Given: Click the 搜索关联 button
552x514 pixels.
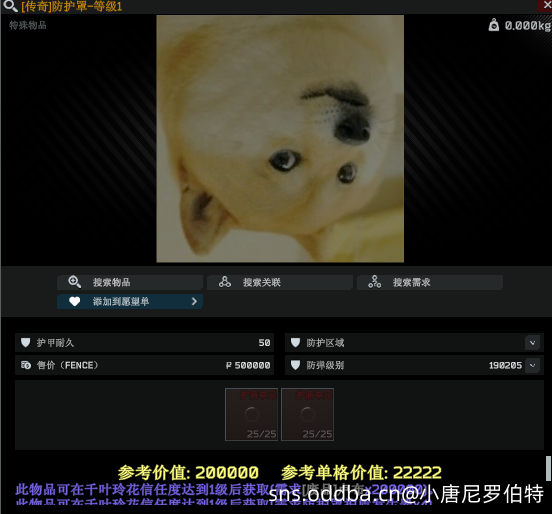Looking at the screenshot, I should click(280, 282).
